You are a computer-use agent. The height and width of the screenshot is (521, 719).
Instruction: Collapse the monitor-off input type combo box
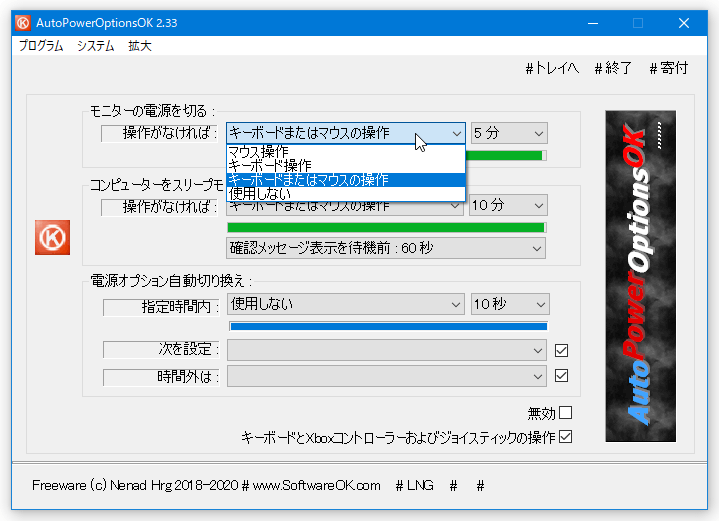pyautogui.click(x=346, y=133)
